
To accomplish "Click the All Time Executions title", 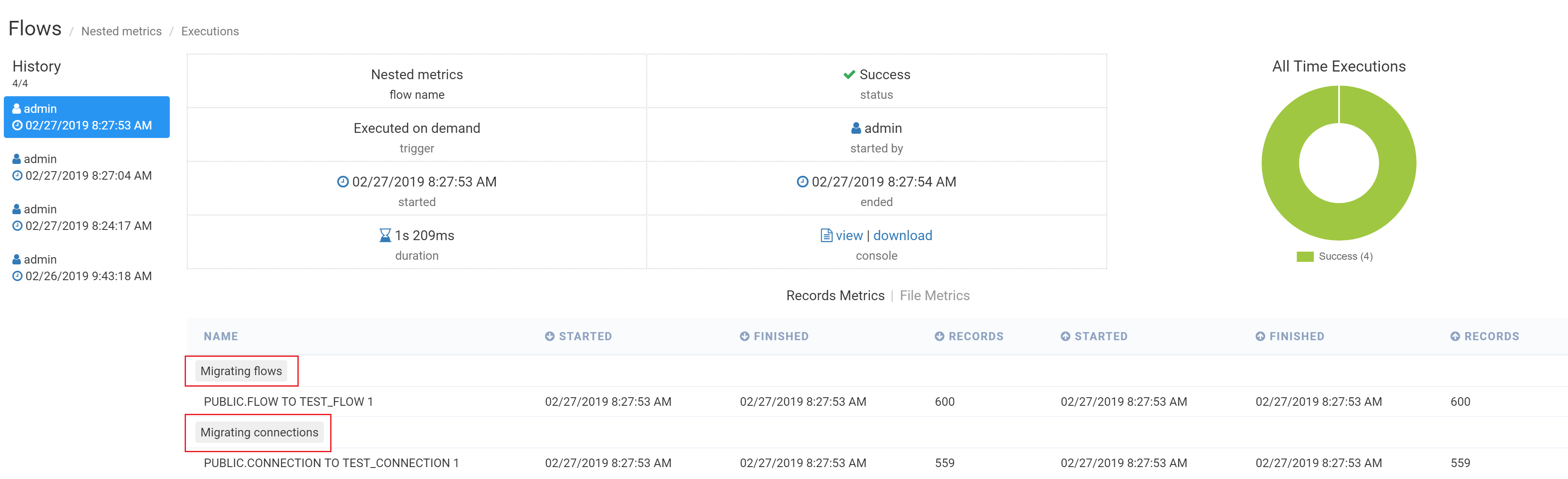I will [x=1339, y=66].
